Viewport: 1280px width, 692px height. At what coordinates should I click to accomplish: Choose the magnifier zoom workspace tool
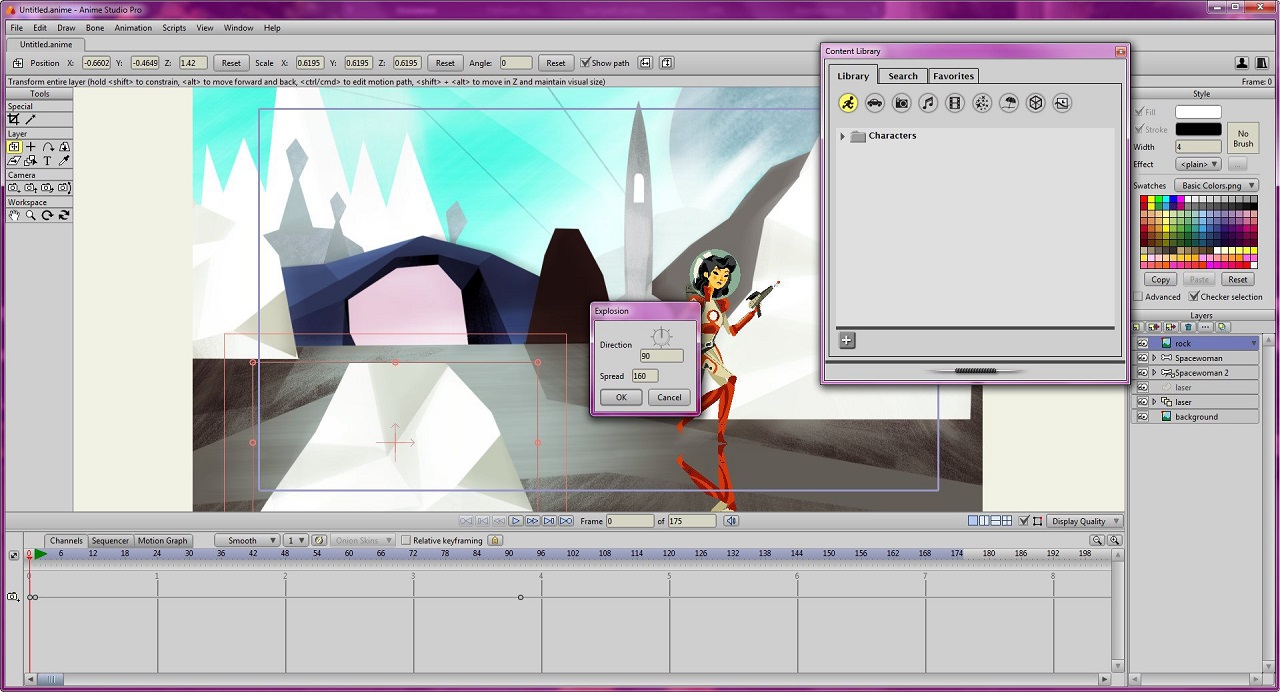(31, 215)
